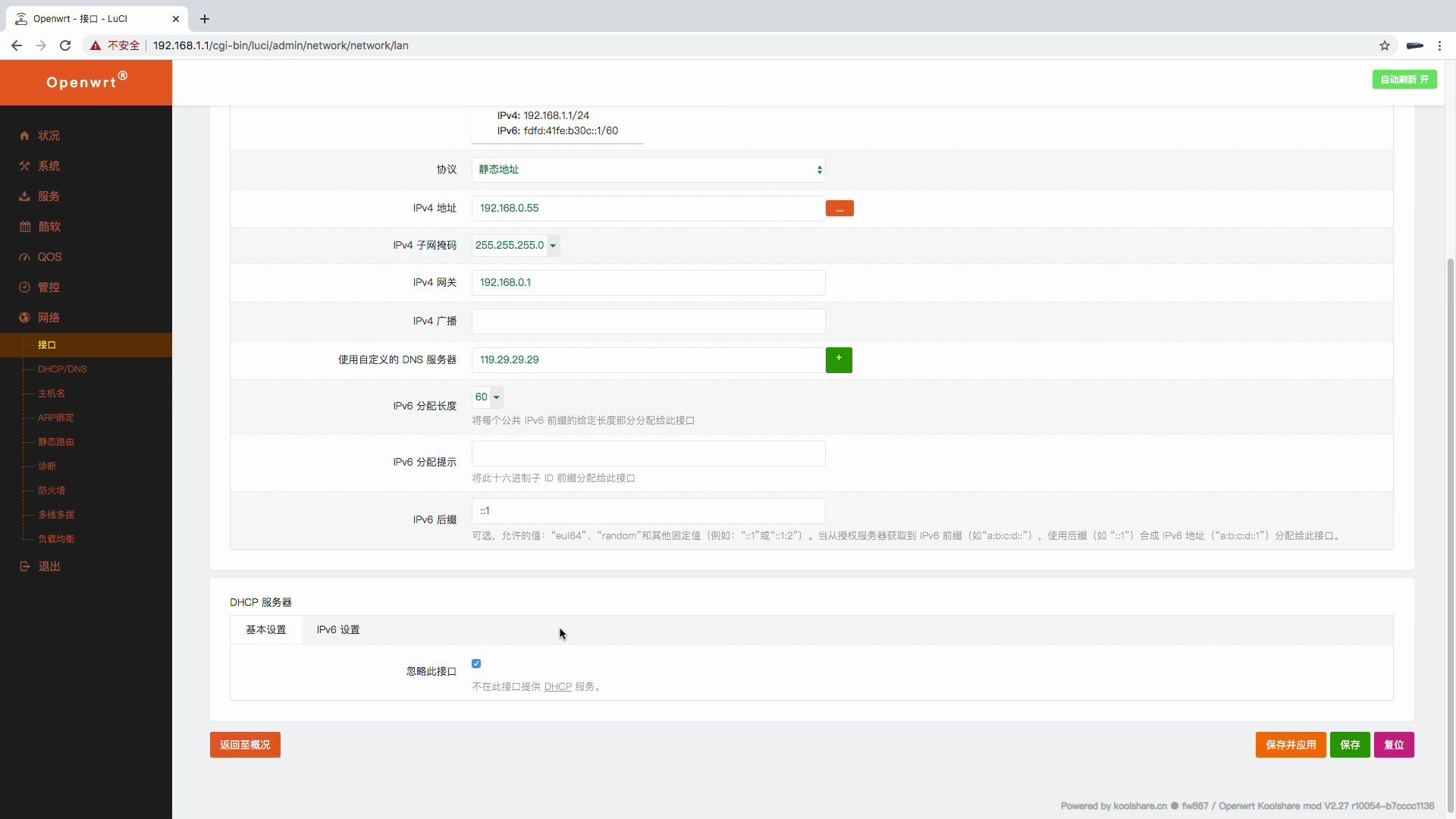Image resolution: width=1456 pixels, height=819 pixels.
Task: Click the 防火墙 sidebar icon
Action: pos(51,490)
